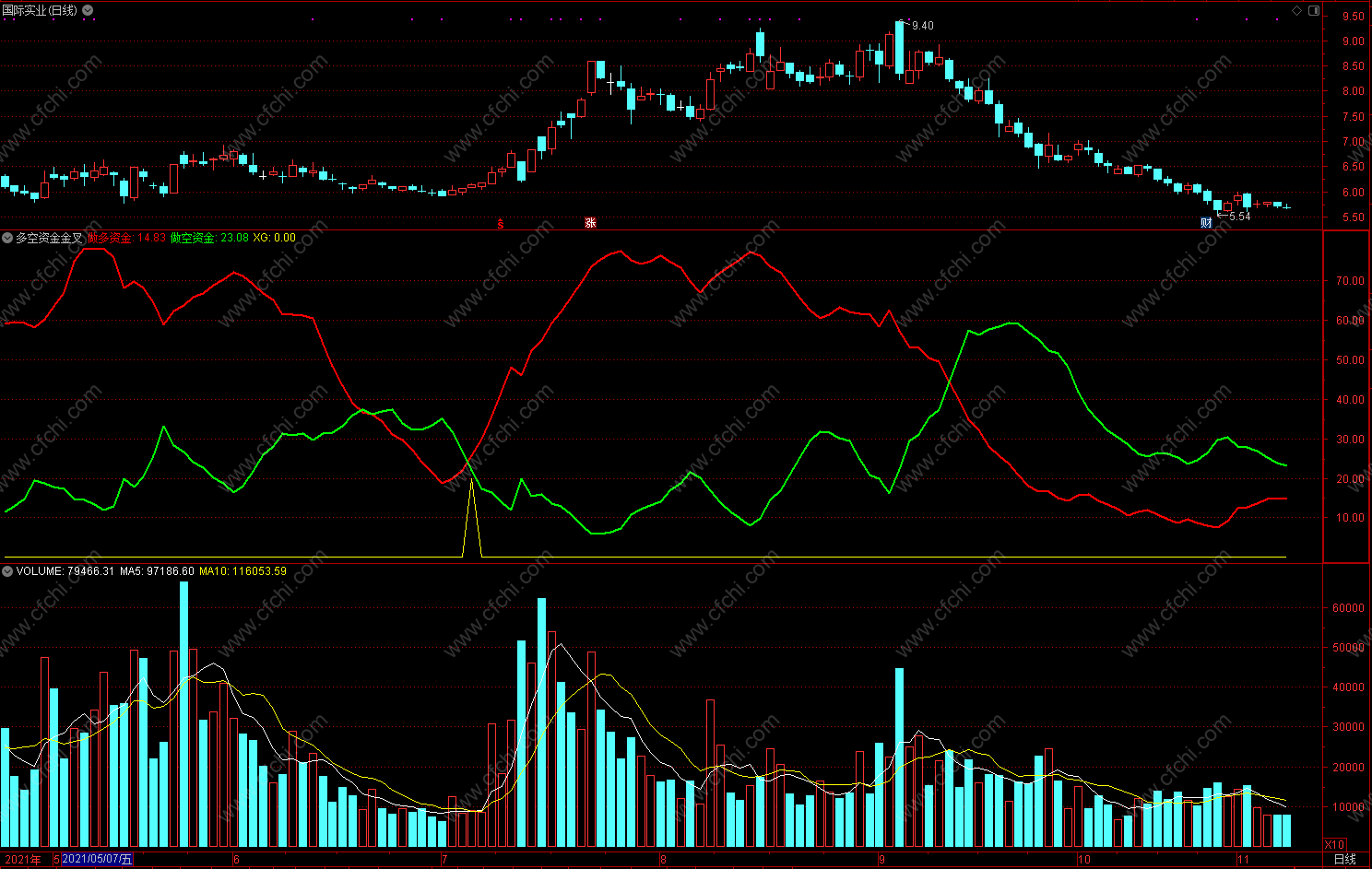Click the 日线 period label at bottom-right
The width and height of the screenshot is (1372, 869).
(1345, 859)
